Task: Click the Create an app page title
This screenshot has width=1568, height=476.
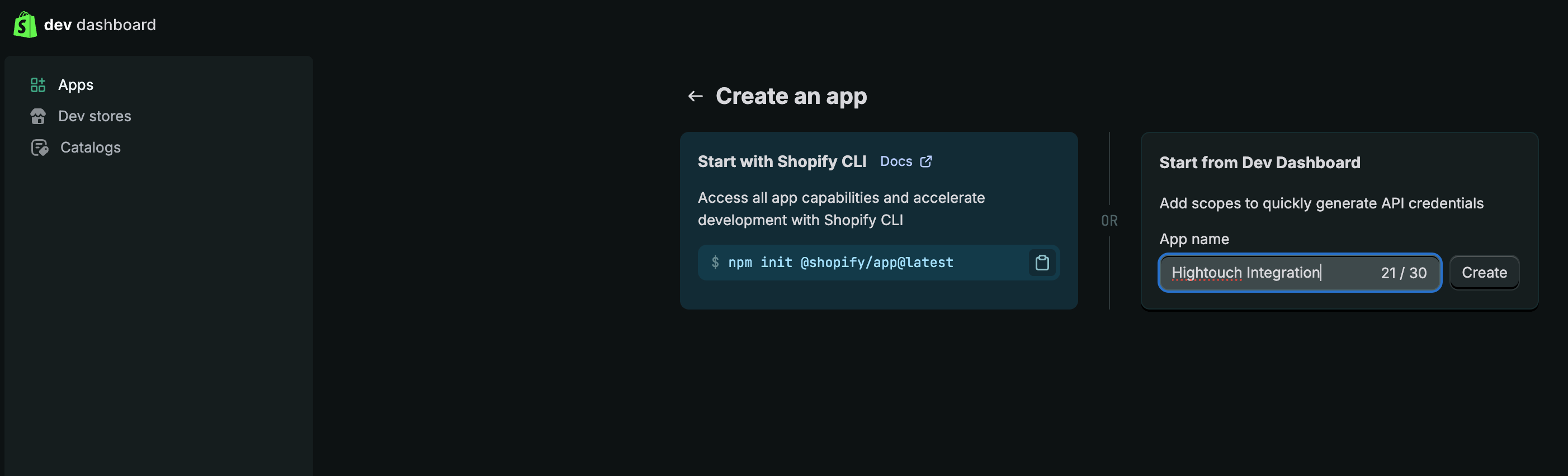Action: tap(791, 96)
